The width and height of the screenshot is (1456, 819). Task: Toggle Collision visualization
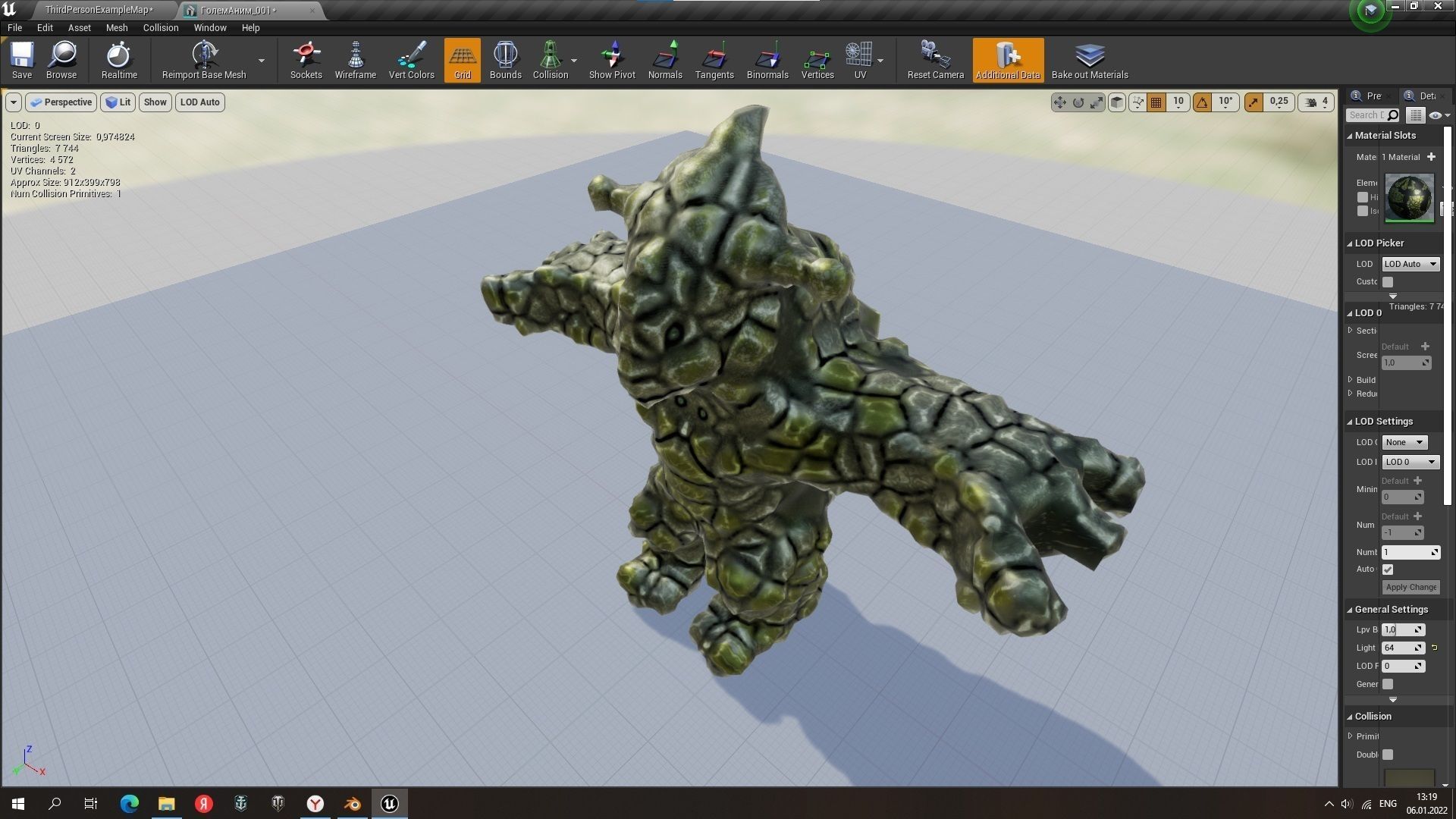551,60
